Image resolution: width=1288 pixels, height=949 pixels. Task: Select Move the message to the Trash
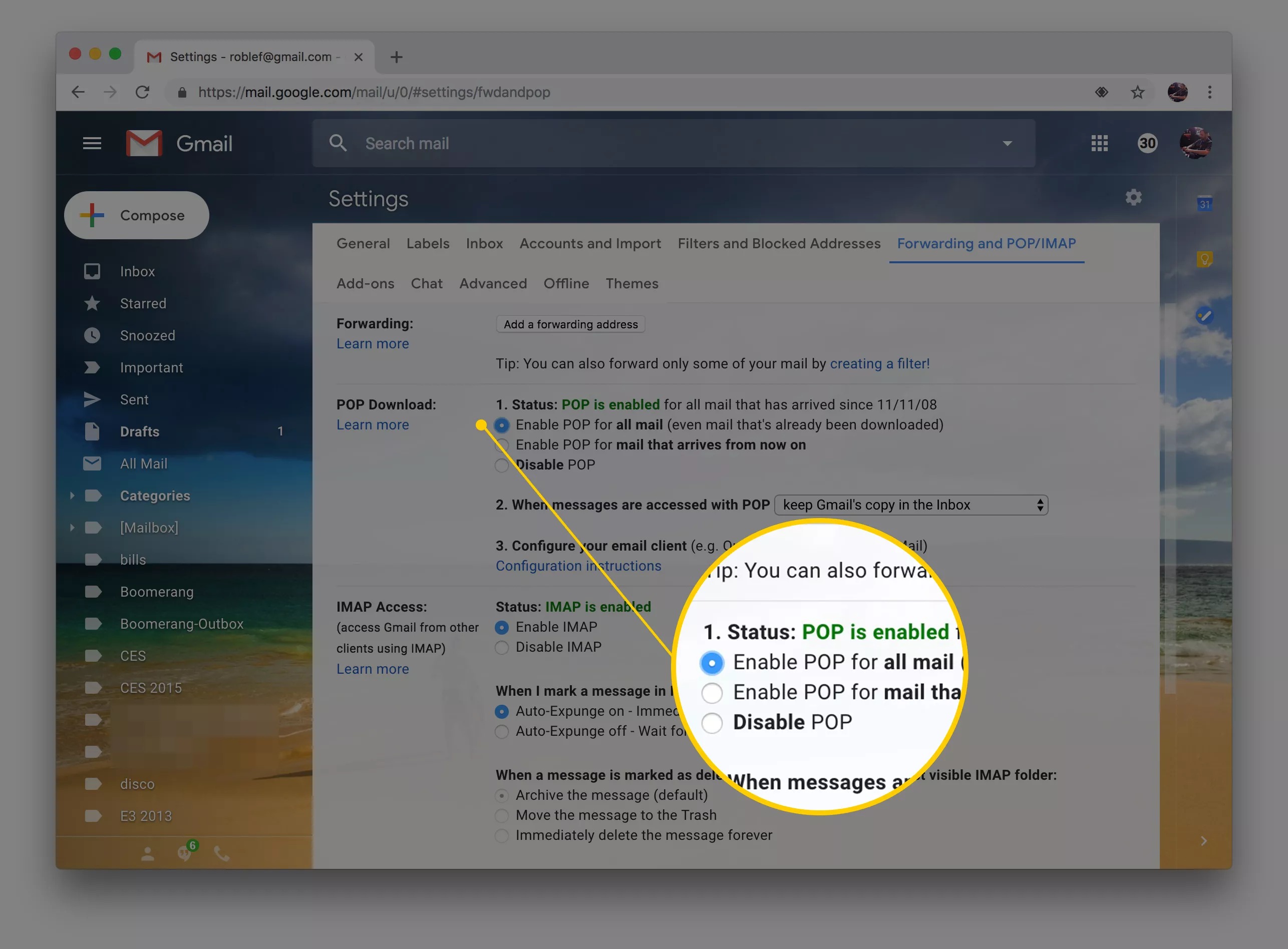point(502,816)
